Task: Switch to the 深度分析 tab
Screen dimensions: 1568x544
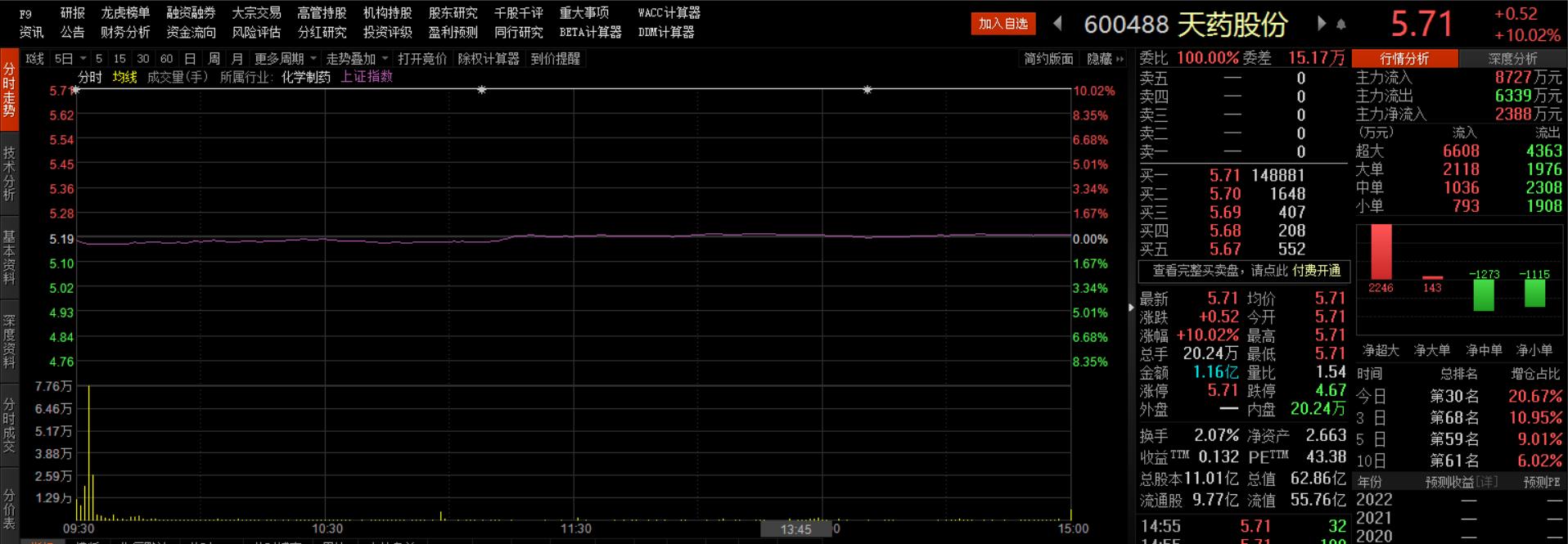Action: [1512, 59]
